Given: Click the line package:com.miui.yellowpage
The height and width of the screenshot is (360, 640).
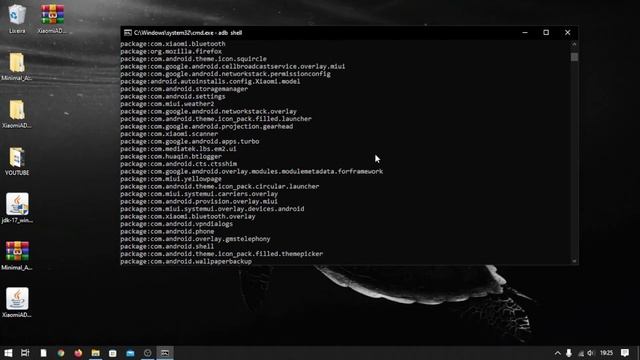Looking at the screenshot, I should 171,179.
